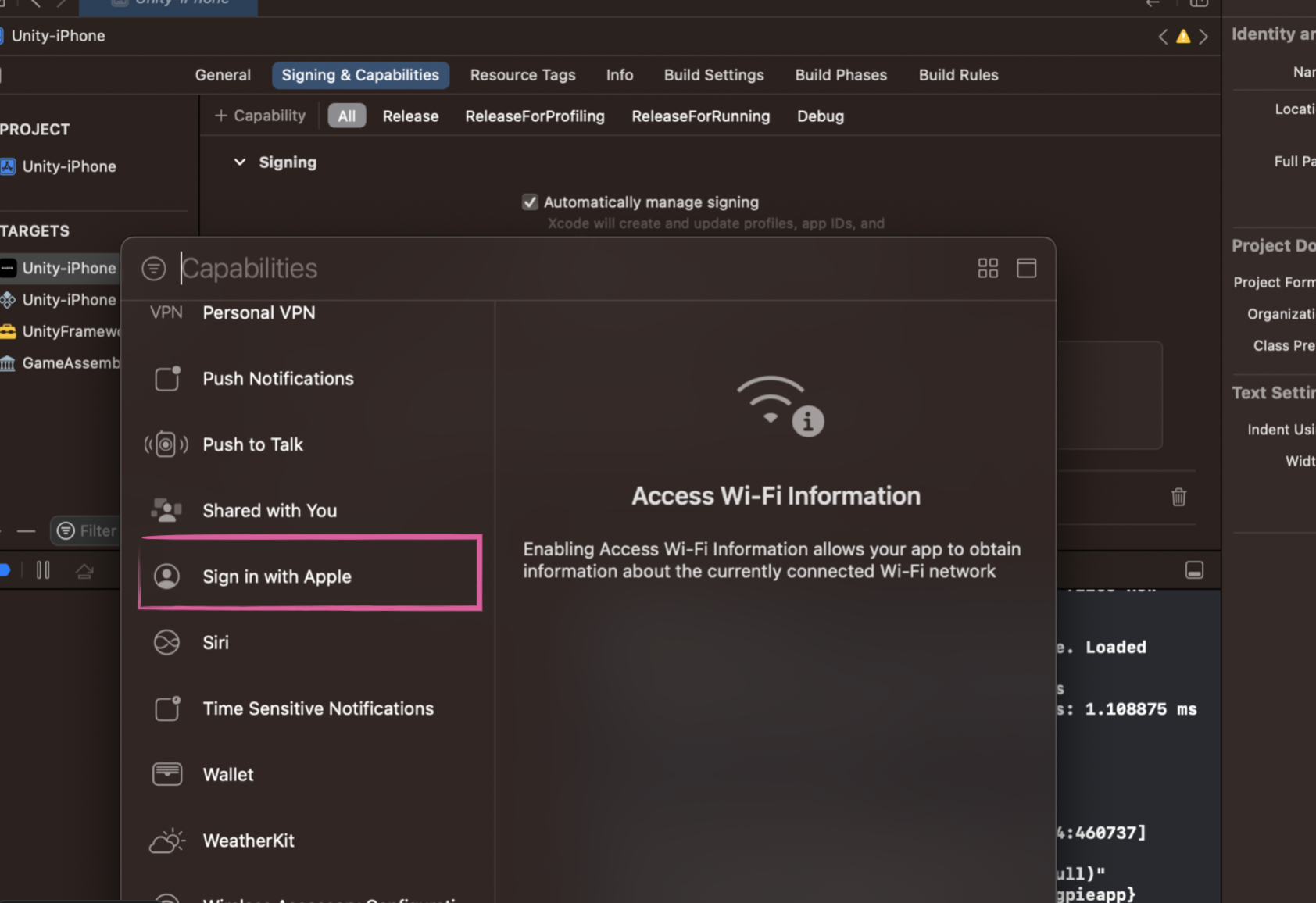
Task: Collapse the Signing section
Action: click(240, 162)
